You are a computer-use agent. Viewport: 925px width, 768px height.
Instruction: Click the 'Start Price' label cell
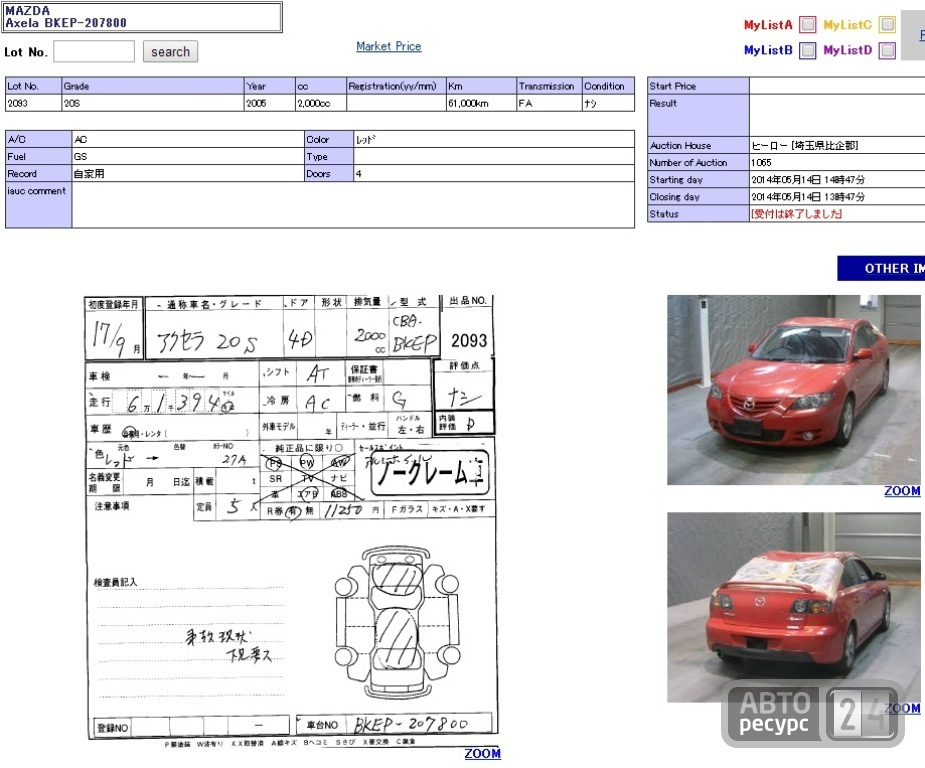[x=698, y=86]
